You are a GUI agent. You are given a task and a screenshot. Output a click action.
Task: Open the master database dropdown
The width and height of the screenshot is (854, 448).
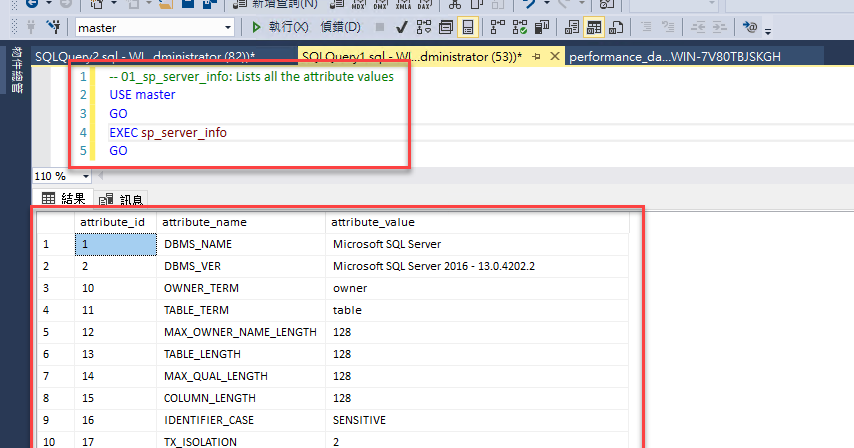click(228, 28)
